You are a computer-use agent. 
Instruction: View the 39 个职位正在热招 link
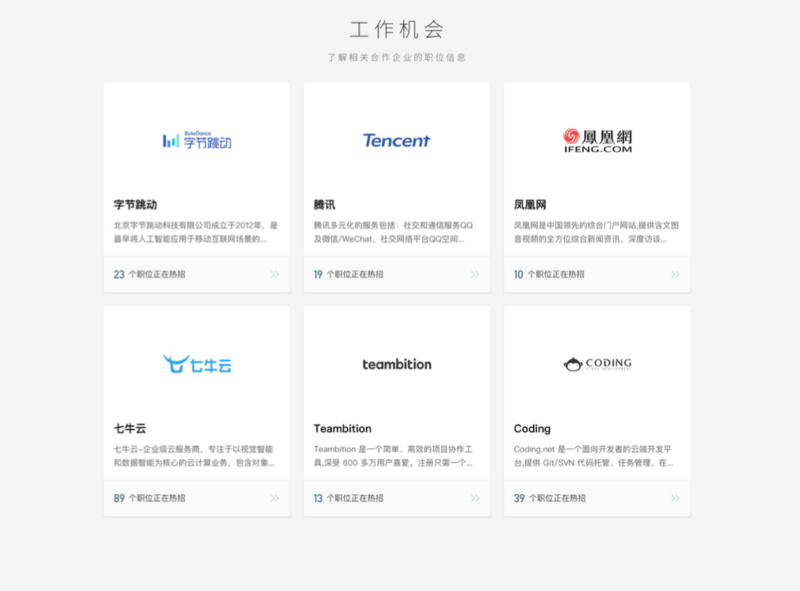click(549, 498)
